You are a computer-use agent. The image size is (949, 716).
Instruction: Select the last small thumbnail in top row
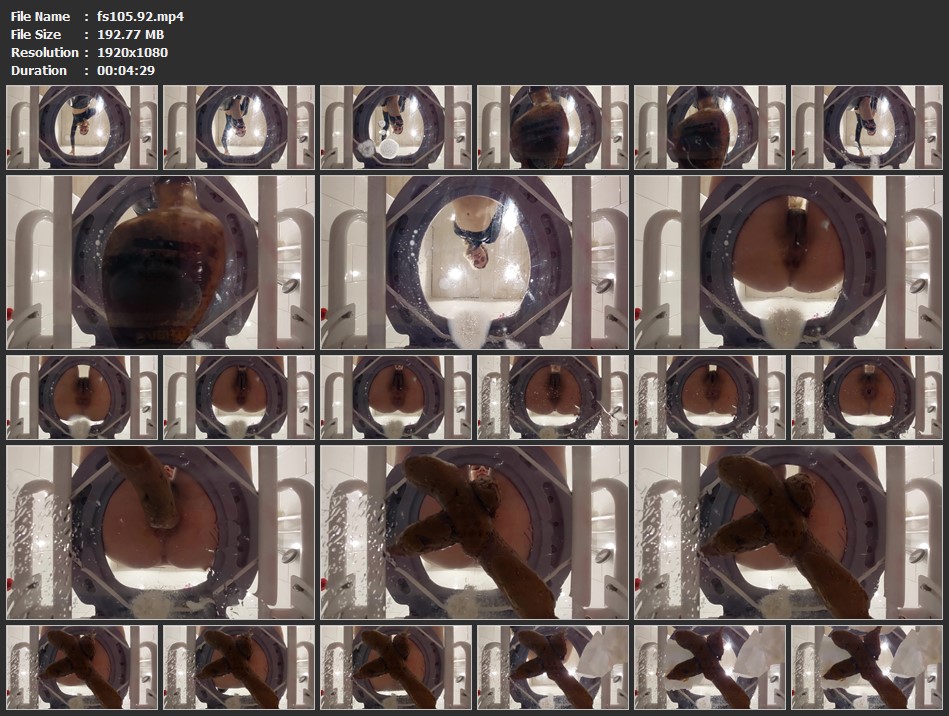[x=867, y=127]
